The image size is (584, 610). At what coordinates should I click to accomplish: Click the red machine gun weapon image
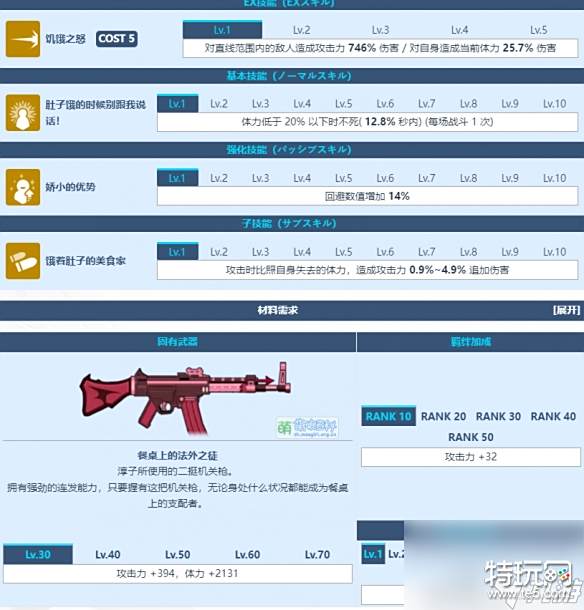(x=186, y=398)
